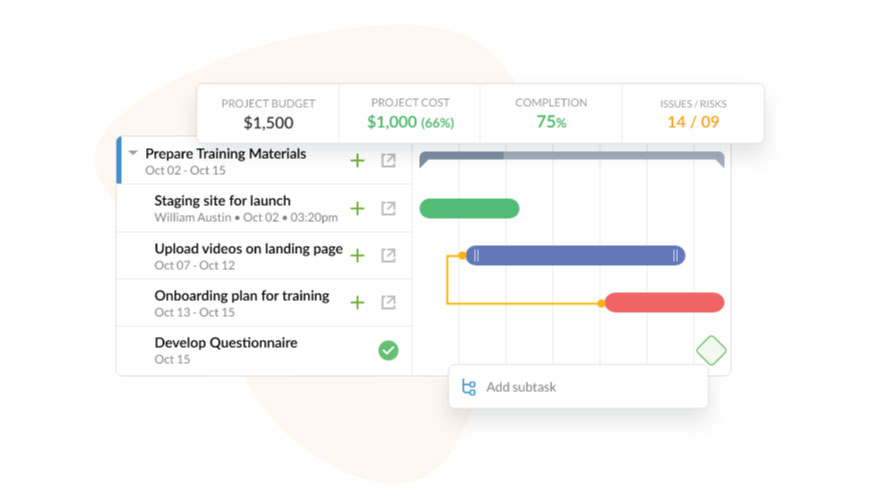Click the Project Cost $1,000 value
The width and height of the screenshot is (890, 500).
409,122
